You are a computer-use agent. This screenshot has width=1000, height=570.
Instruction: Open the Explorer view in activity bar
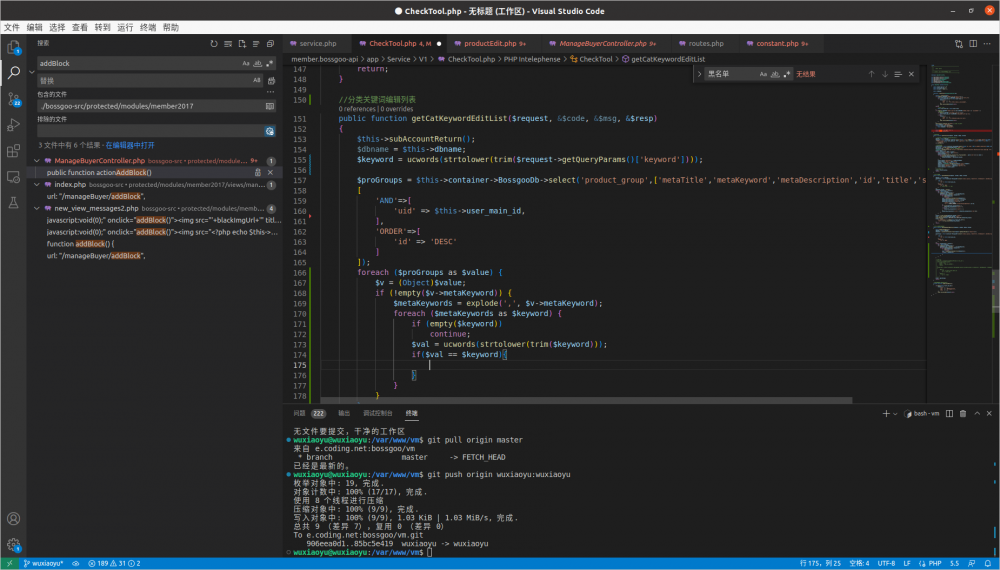coord(14,47)
